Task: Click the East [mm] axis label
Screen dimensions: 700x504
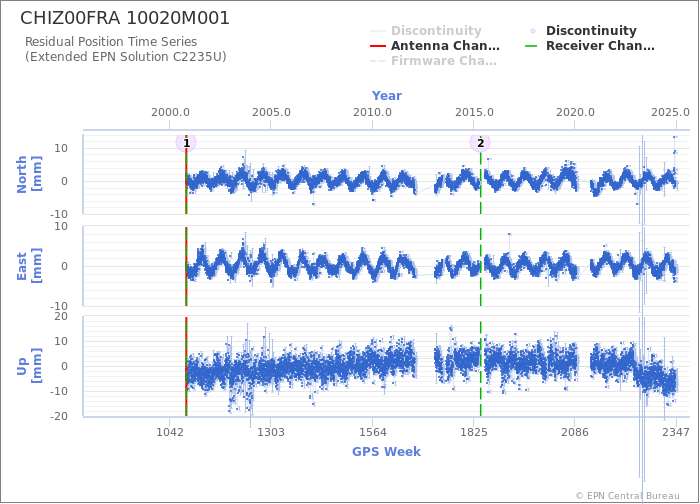Action: tap(29, 266)
